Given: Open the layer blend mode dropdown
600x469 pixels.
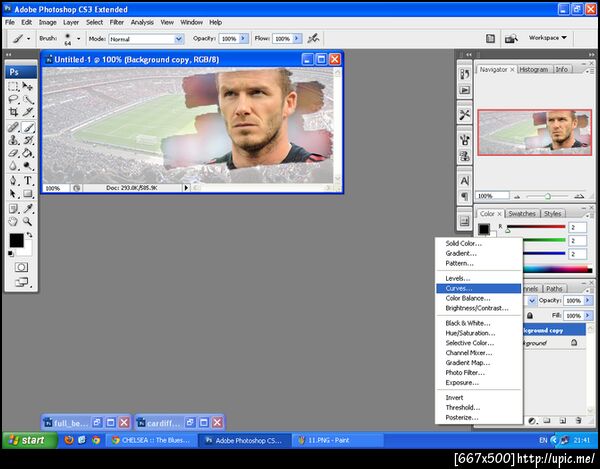Looking at the screenshot, I should click(x=532, y=301).
